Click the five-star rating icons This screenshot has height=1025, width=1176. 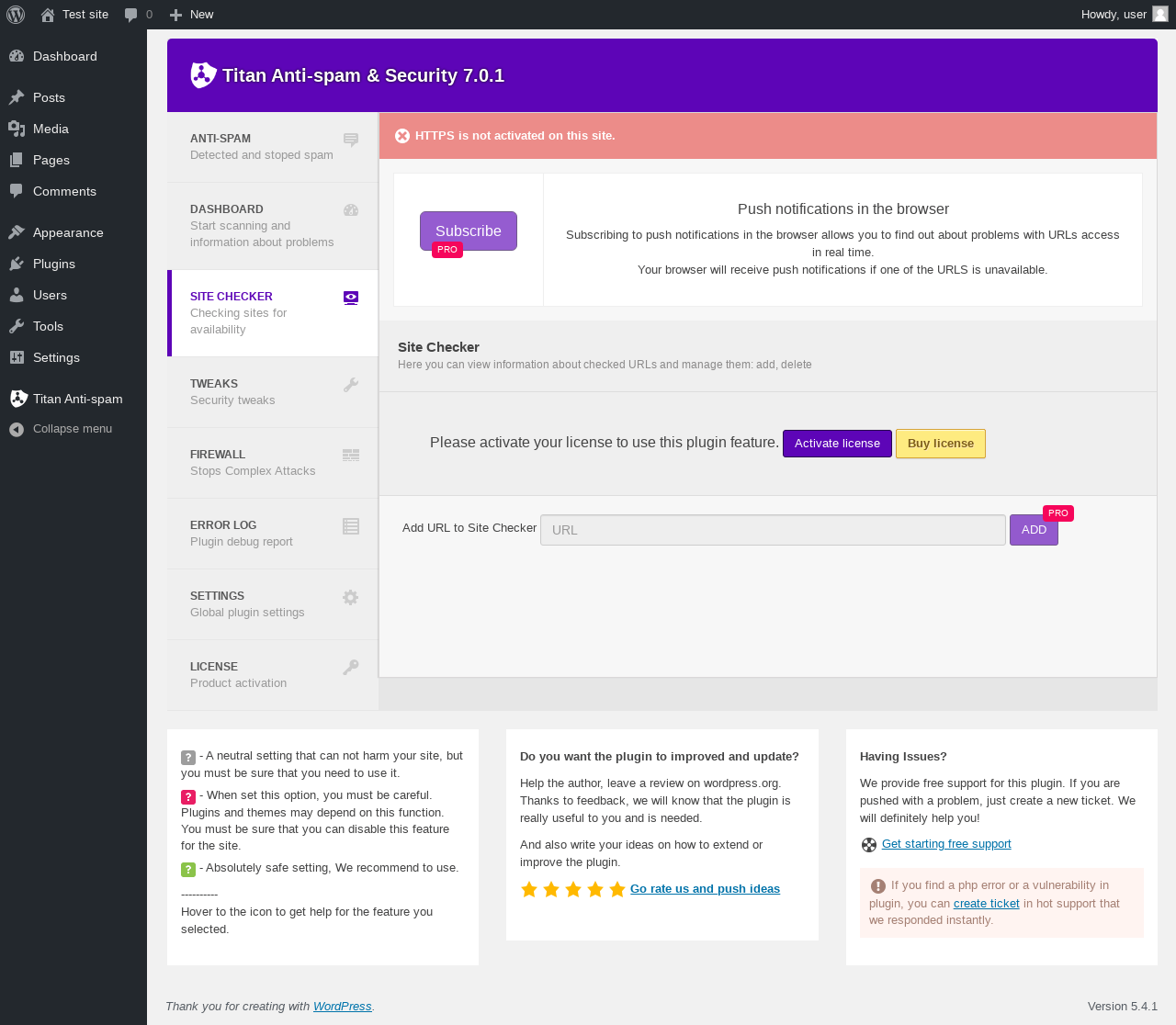[x=573, y=889]
